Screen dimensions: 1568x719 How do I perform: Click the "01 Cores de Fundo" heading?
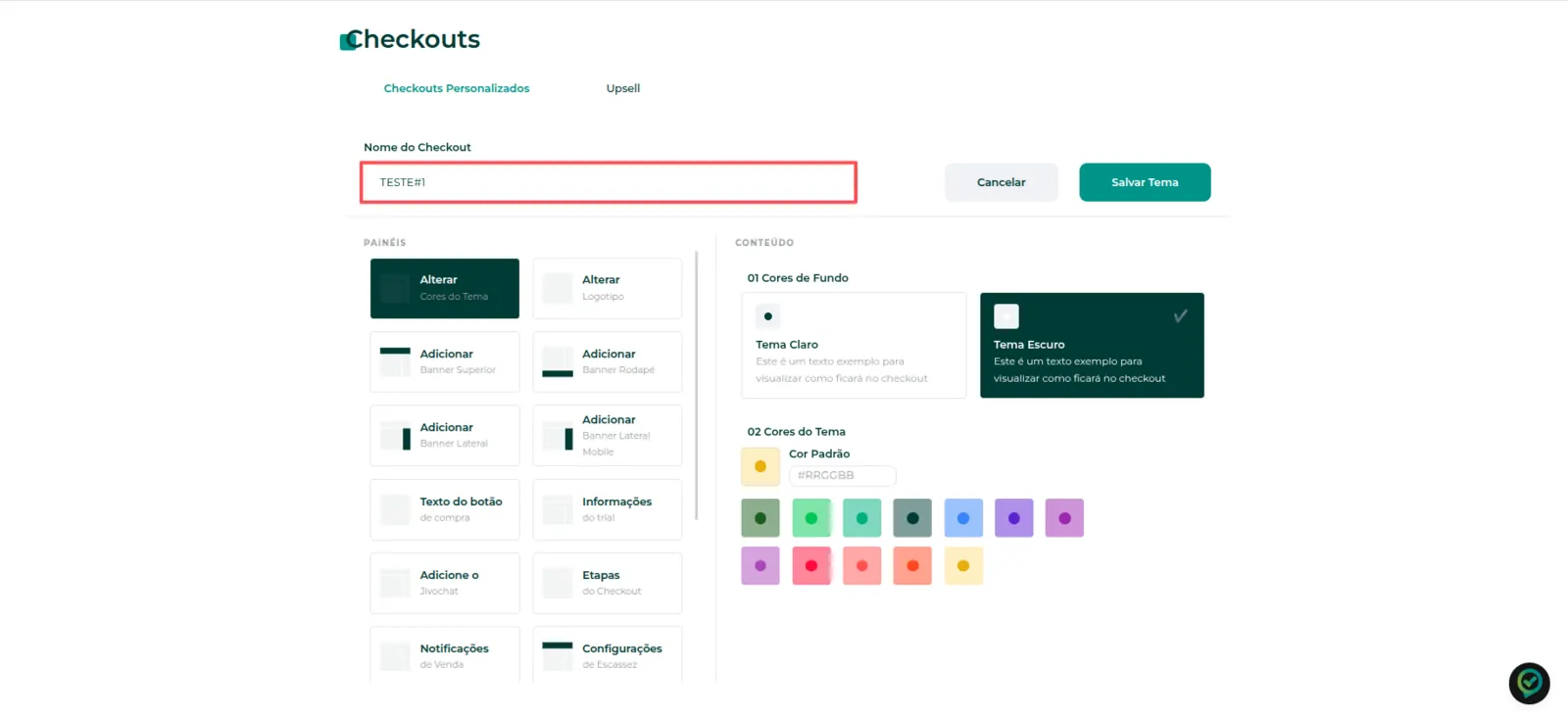[x=798, y=278]
